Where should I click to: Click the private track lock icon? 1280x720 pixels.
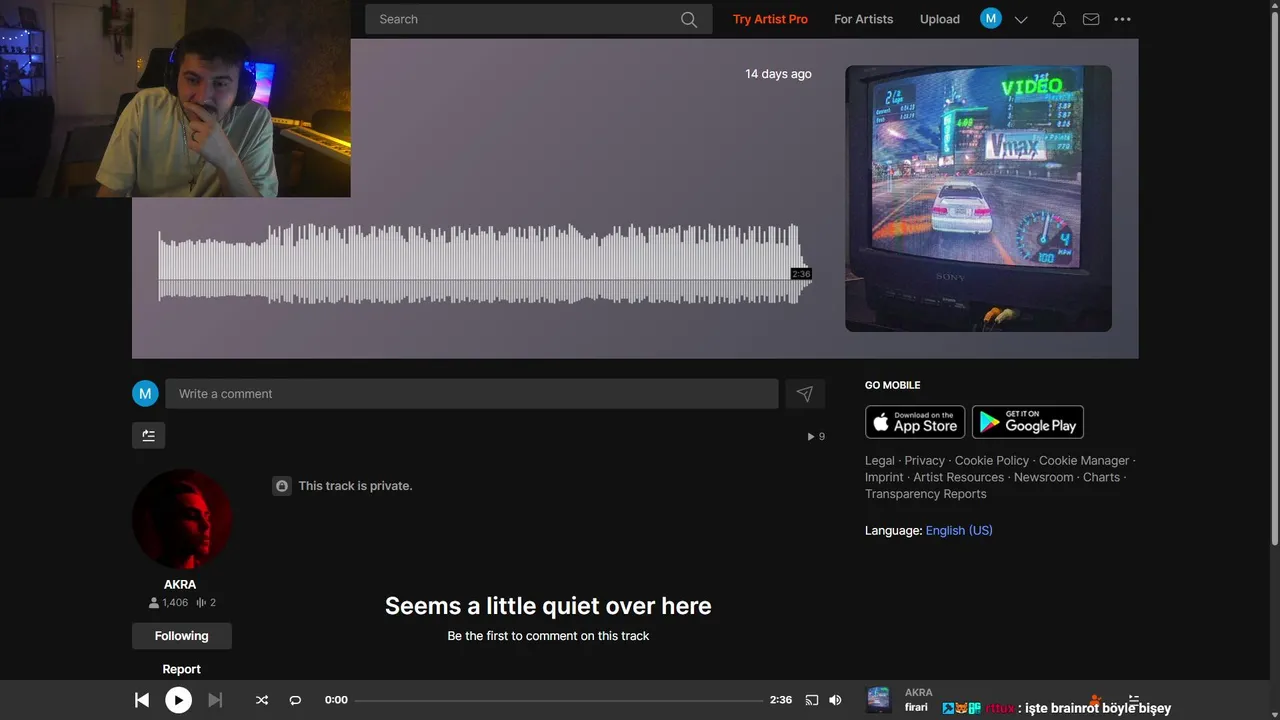(x=282, y=486)
